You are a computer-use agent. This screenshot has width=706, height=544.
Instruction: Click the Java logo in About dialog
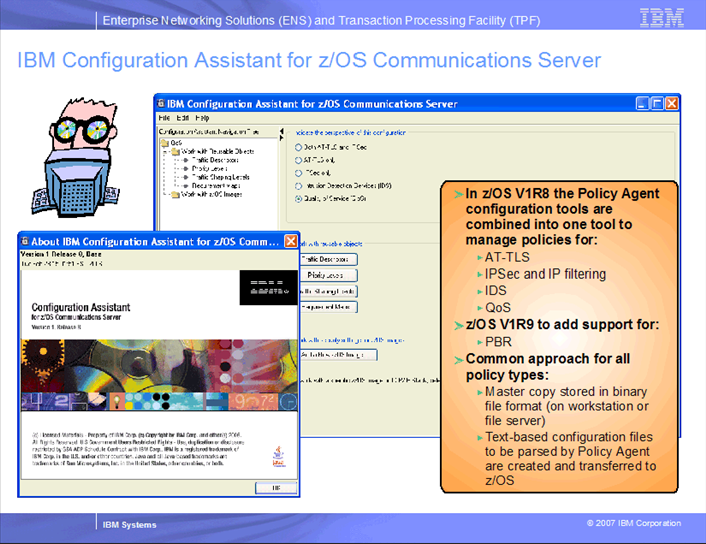(x=279, y=456)
